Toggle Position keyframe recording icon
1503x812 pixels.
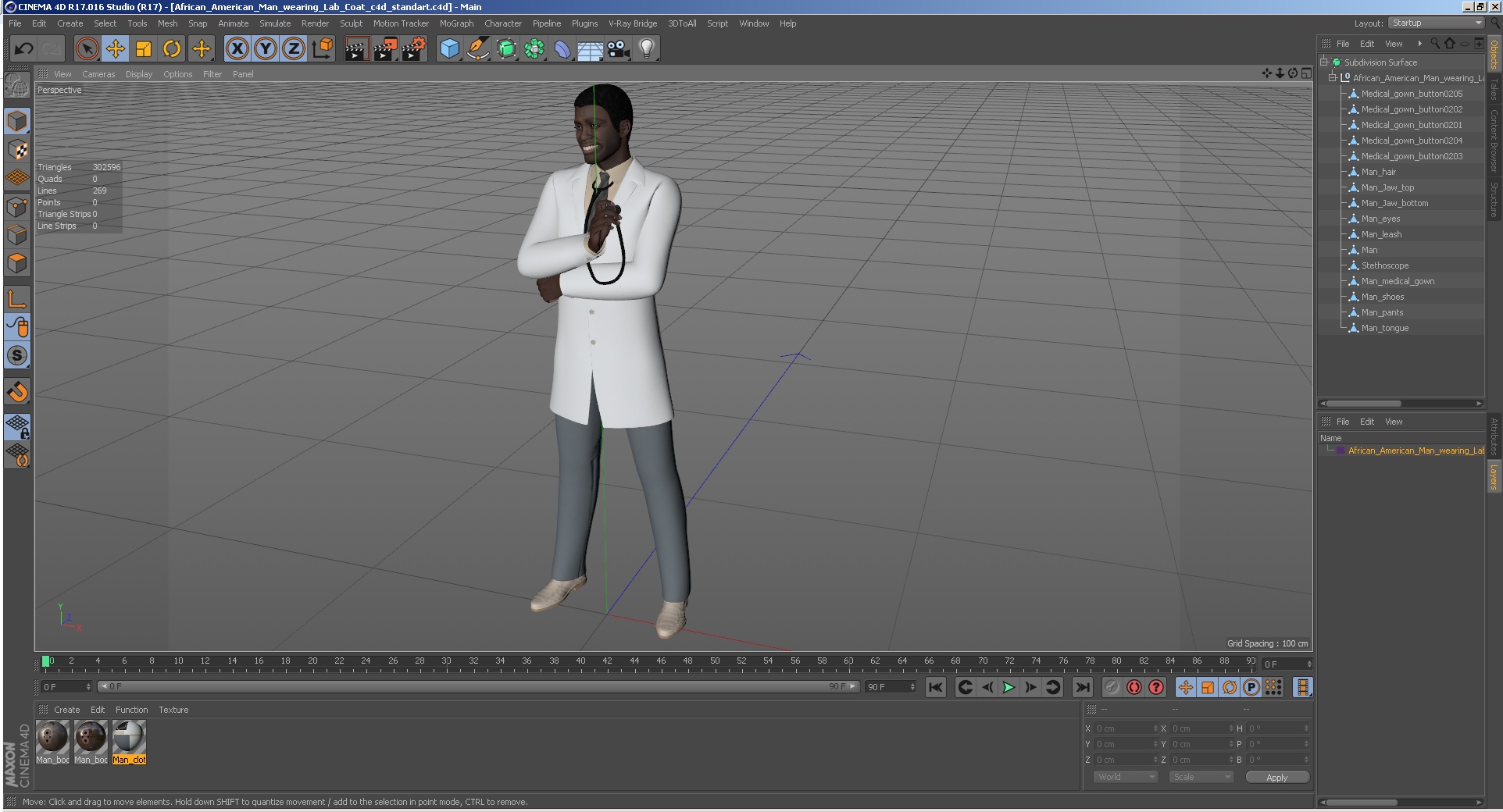[1186, 687]
